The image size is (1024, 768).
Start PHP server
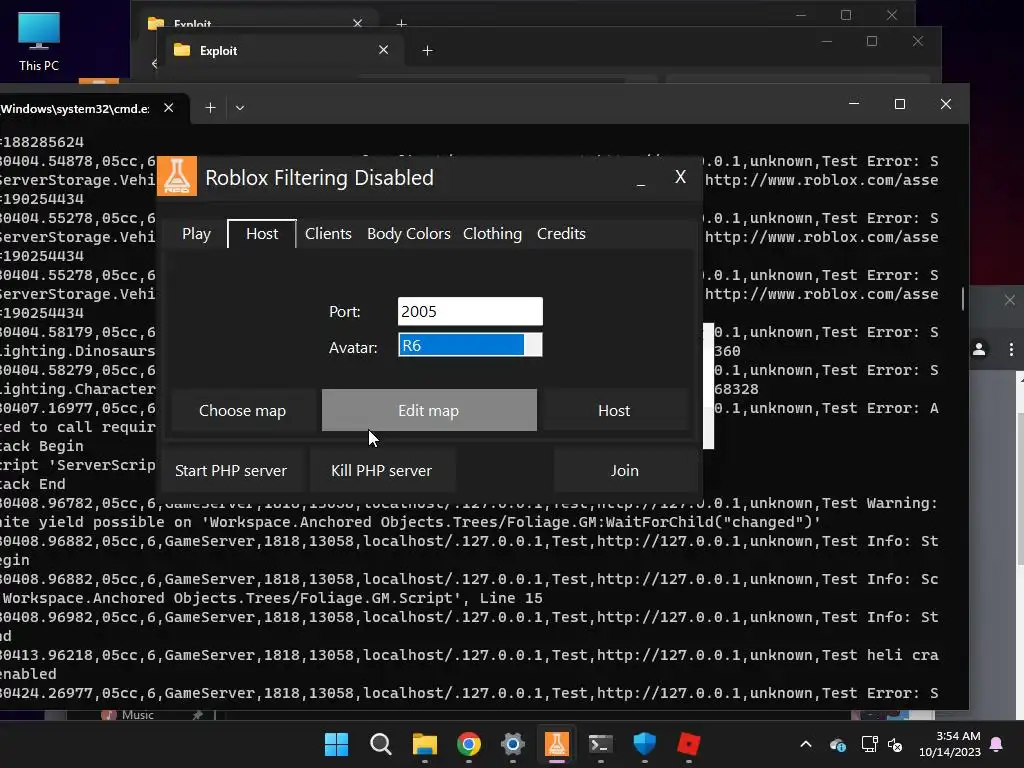click(231, 470)
